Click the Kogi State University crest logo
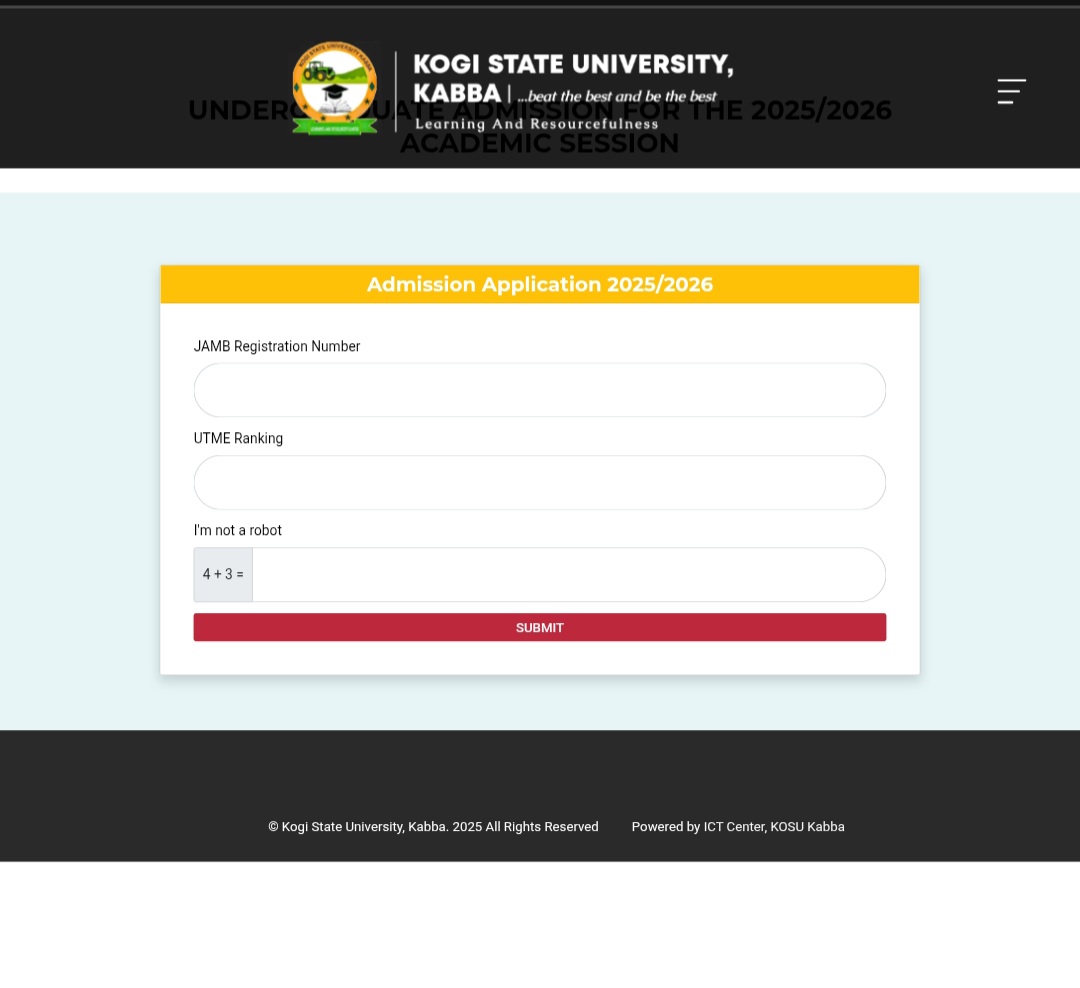Viewport: 1080px width, 988px height. click(335, 88)
